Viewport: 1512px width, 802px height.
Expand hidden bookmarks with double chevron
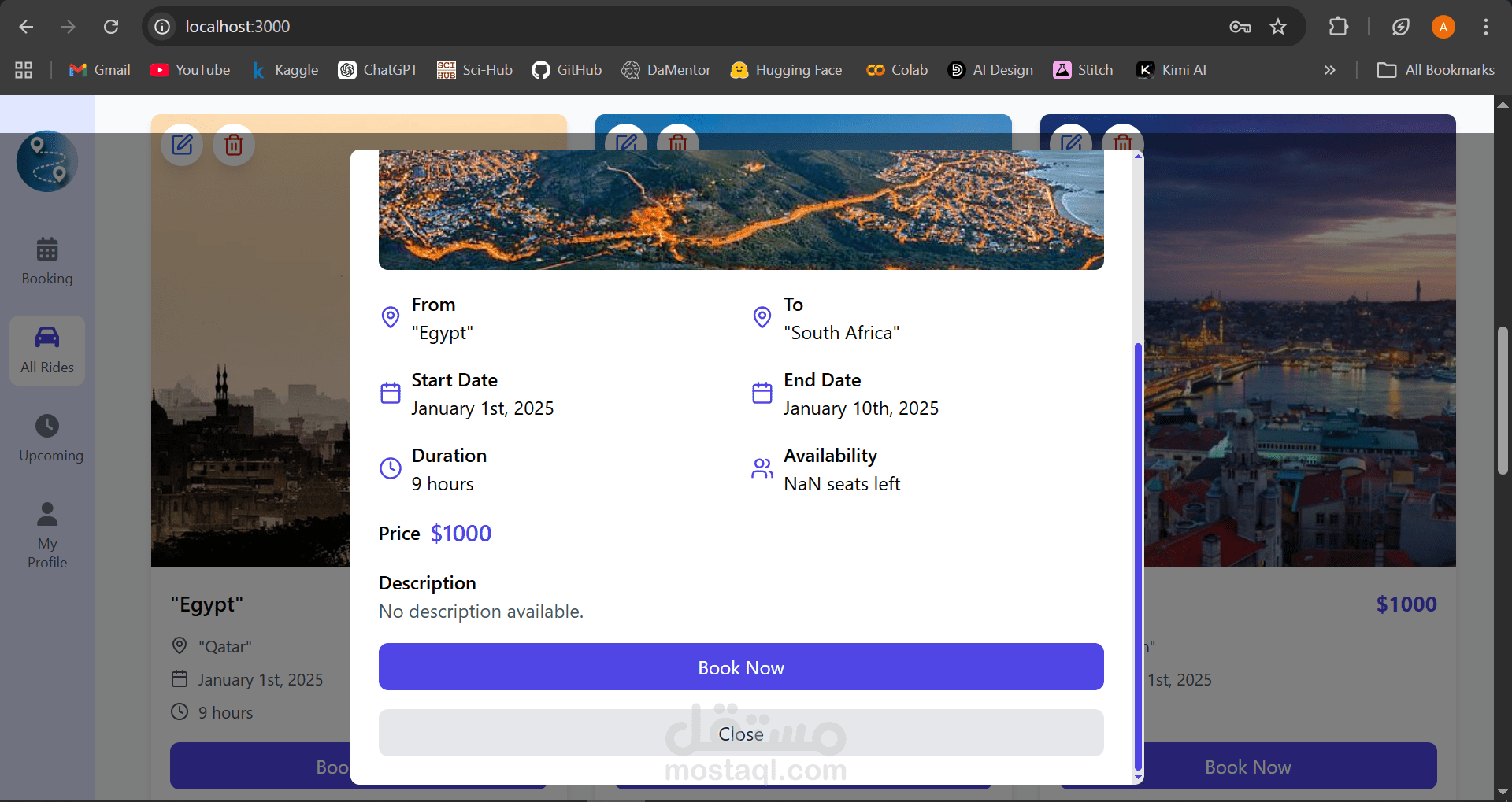tap(1330, 70)
